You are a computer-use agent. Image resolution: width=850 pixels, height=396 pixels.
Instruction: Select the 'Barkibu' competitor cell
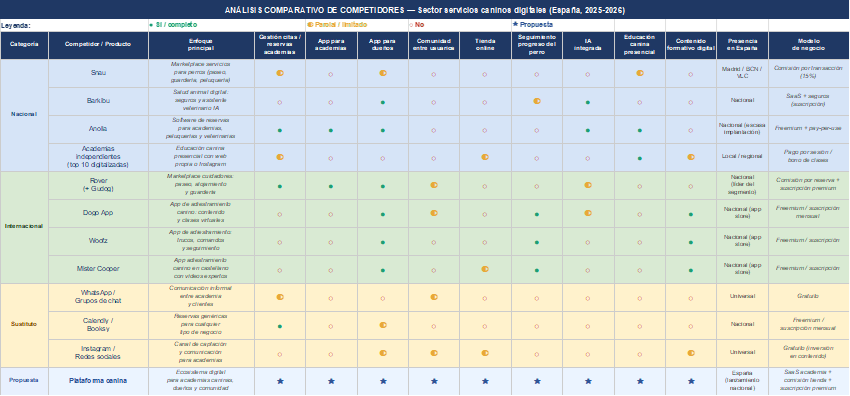[98, 101]
